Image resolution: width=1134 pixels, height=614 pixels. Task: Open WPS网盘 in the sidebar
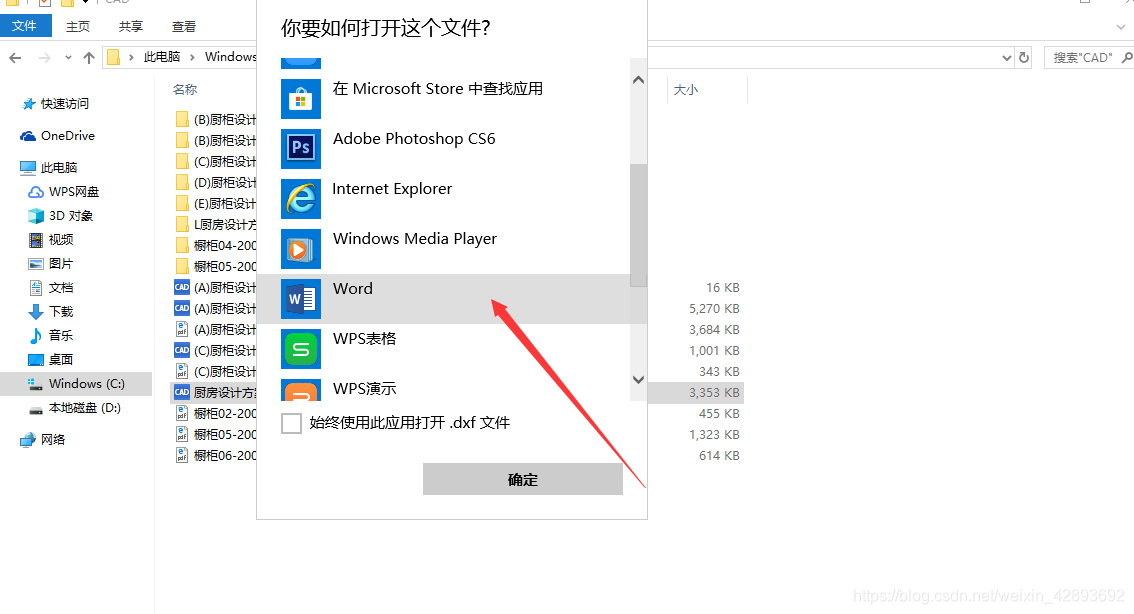click(x=64, y=192)
